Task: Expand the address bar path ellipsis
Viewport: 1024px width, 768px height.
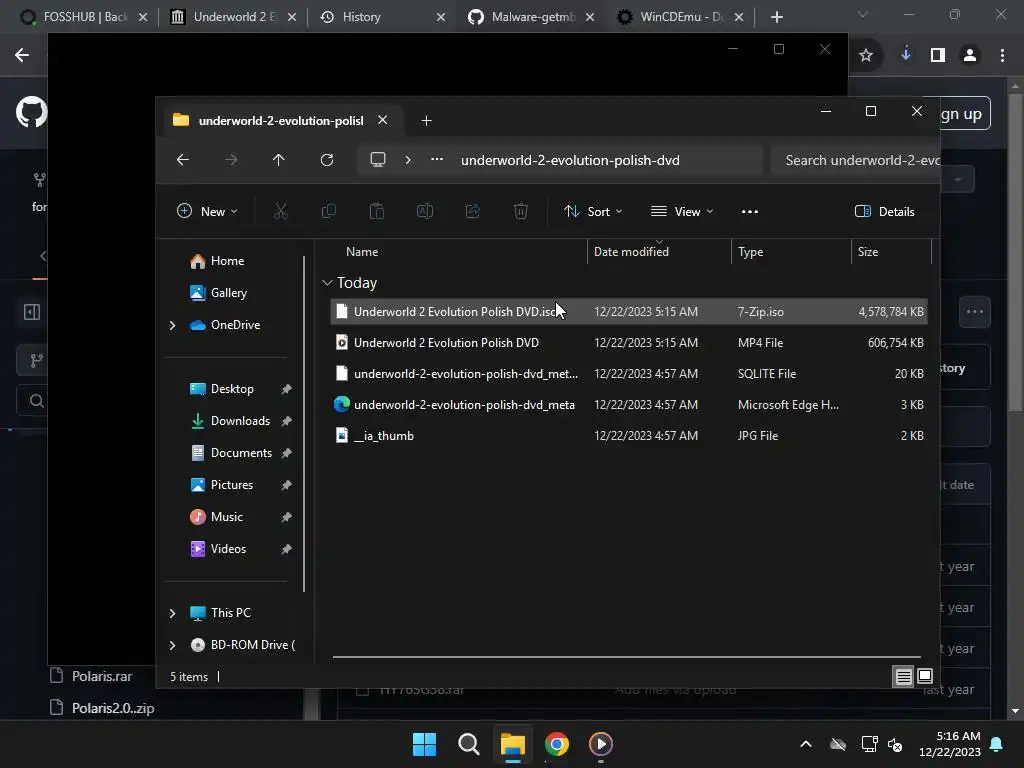Action: tap(437, 160)
